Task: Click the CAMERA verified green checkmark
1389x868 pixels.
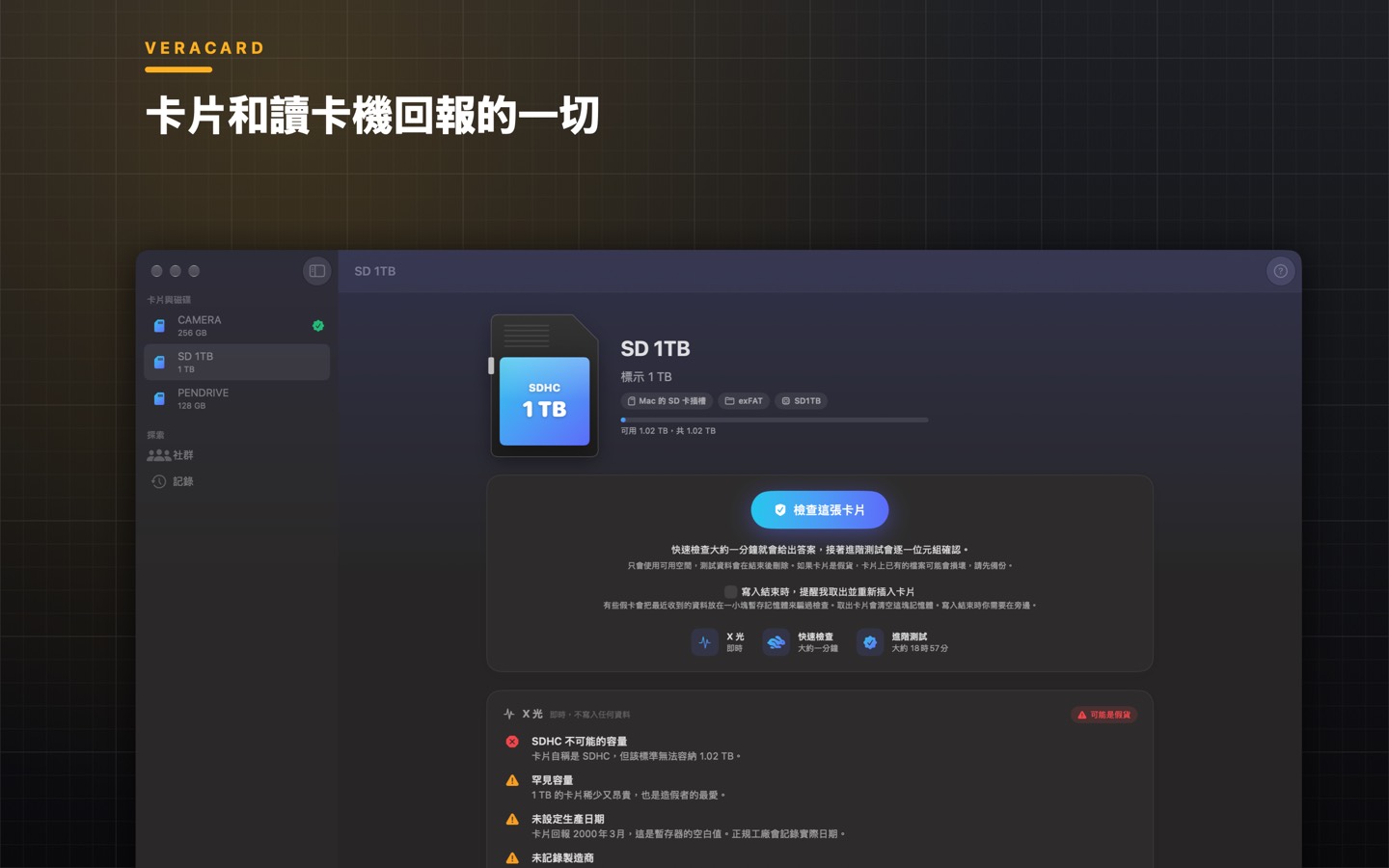Action: (x=318, y=326)
